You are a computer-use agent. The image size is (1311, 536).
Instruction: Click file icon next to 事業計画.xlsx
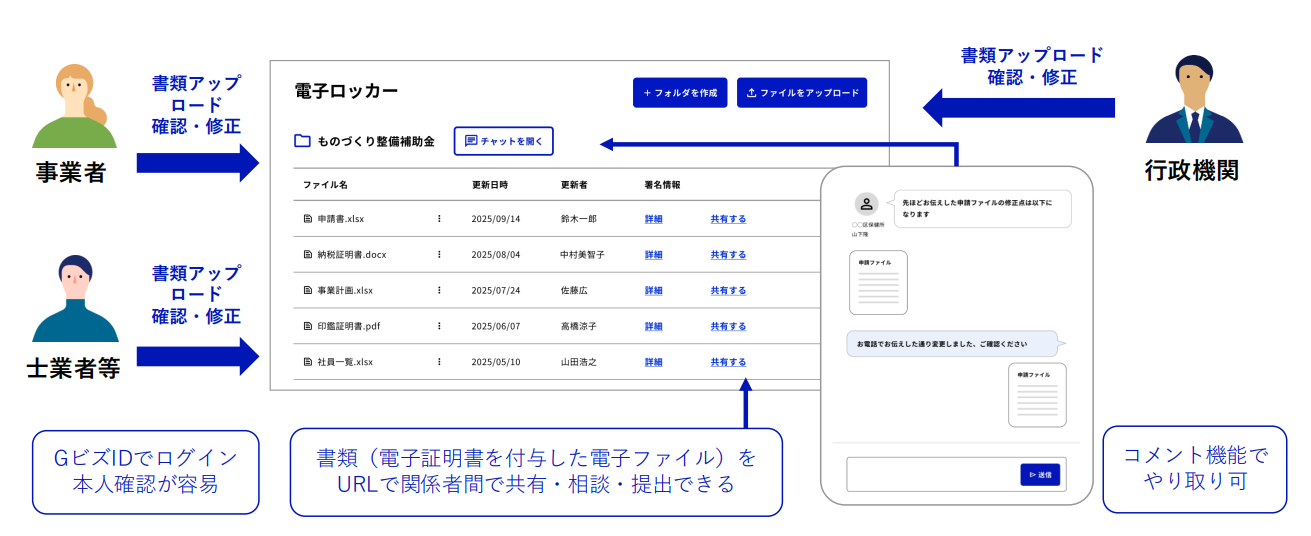pos(308,290)
